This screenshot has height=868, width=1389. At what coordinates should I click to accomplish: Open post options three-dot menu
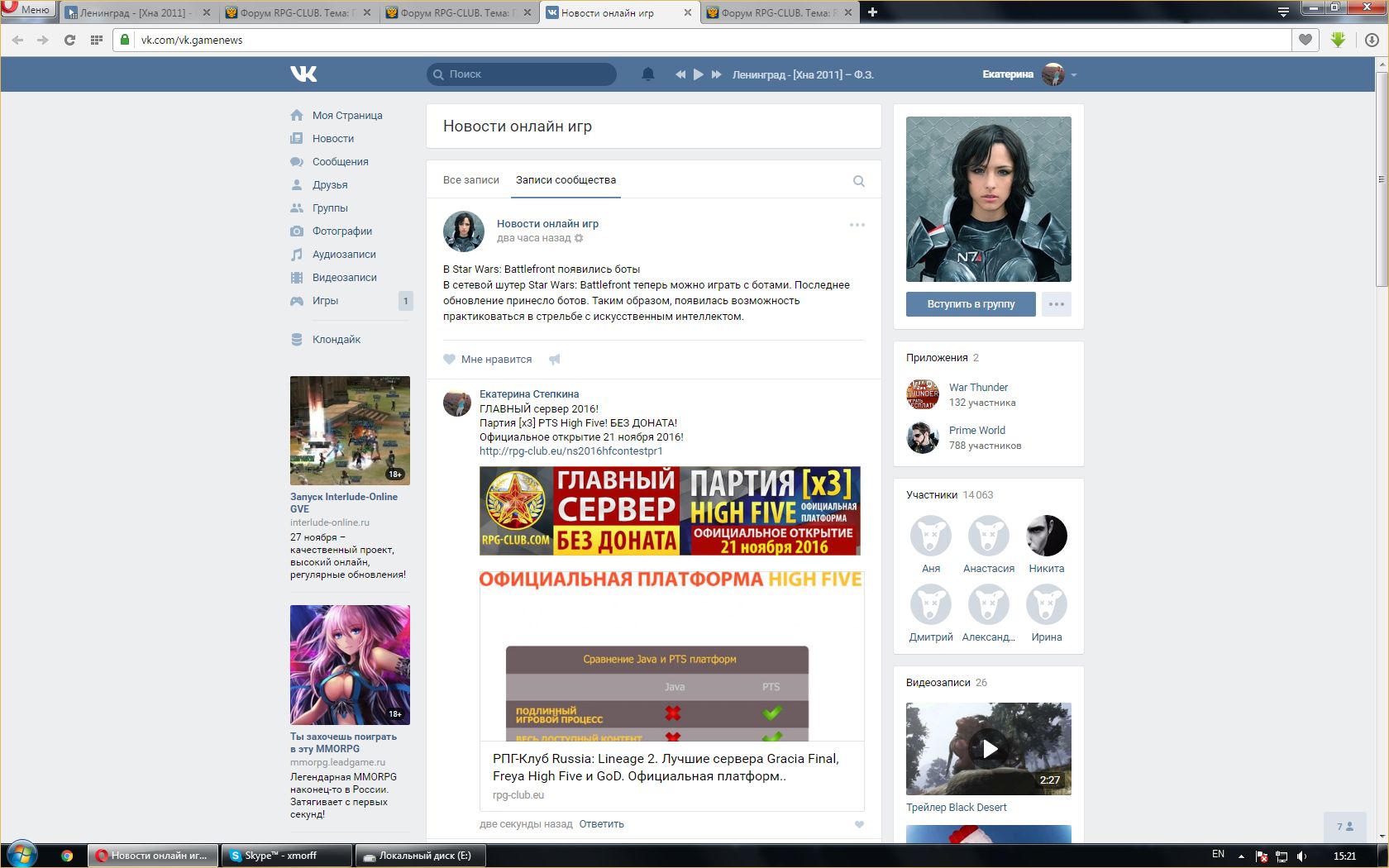(857, 225)
